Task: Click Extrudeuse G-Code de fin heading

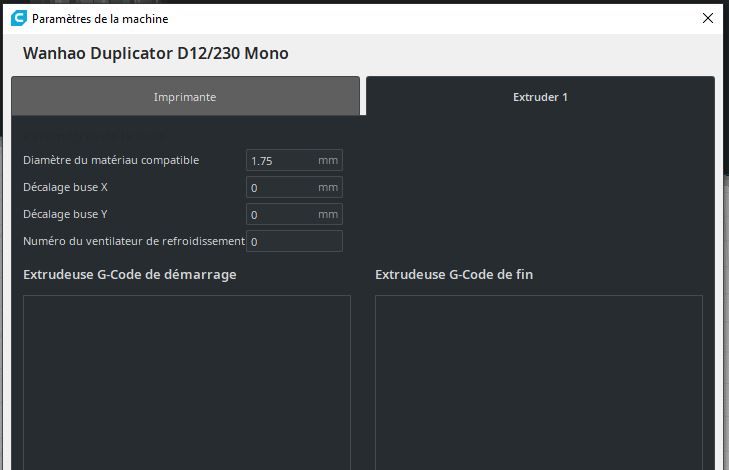Action: coord(454,275)
